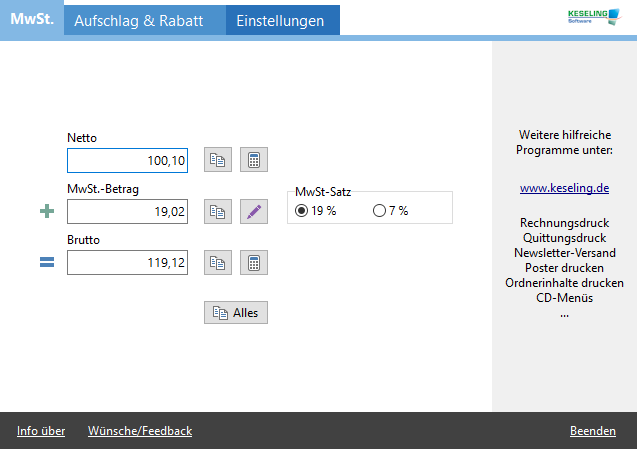Click the pencil edit icon for MwSt.-Betrag
The width and height of the screenshot is (637, 449).
point(254,211)
